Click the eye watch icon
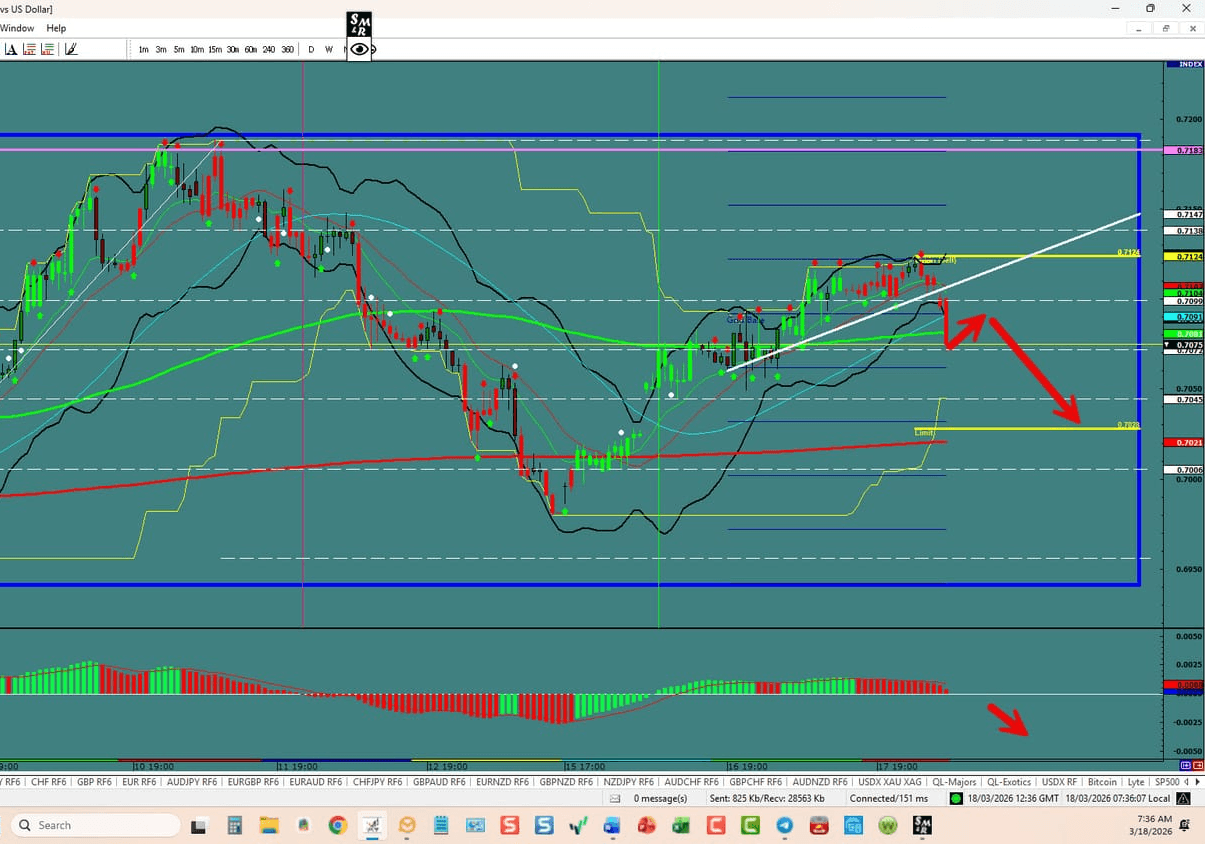 358,48
